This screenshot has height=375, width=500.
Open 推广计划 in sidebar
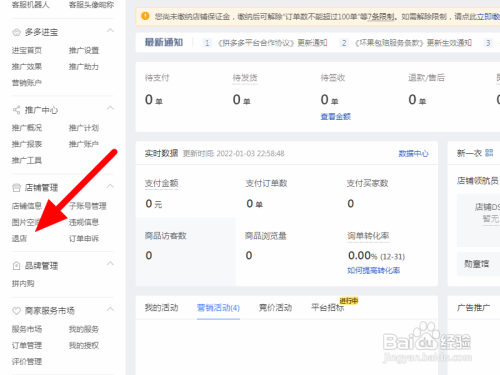(x=84, y=128)
